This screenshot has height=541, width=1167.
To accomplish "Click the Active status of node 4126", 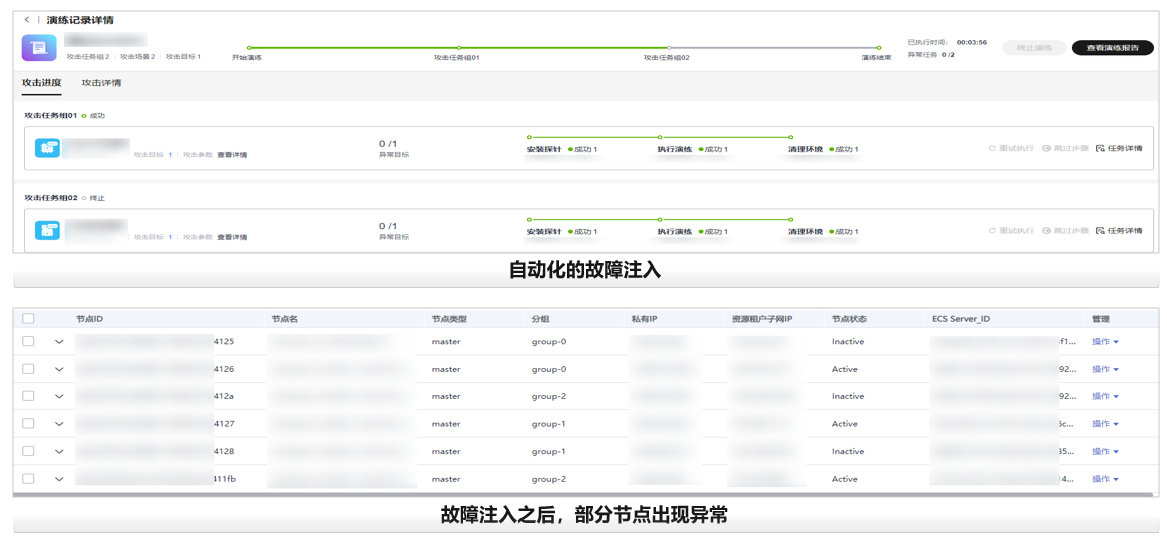I will 845,369.
